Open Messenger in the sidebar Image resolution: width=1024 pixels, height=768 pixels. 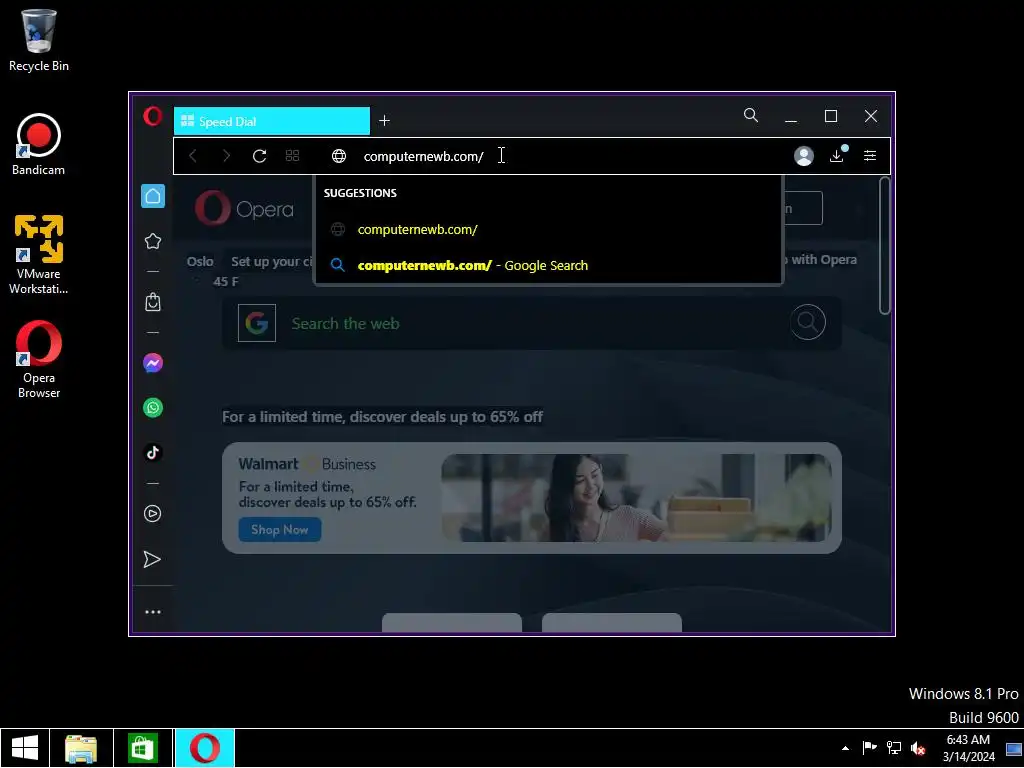(x=153, y=363)
